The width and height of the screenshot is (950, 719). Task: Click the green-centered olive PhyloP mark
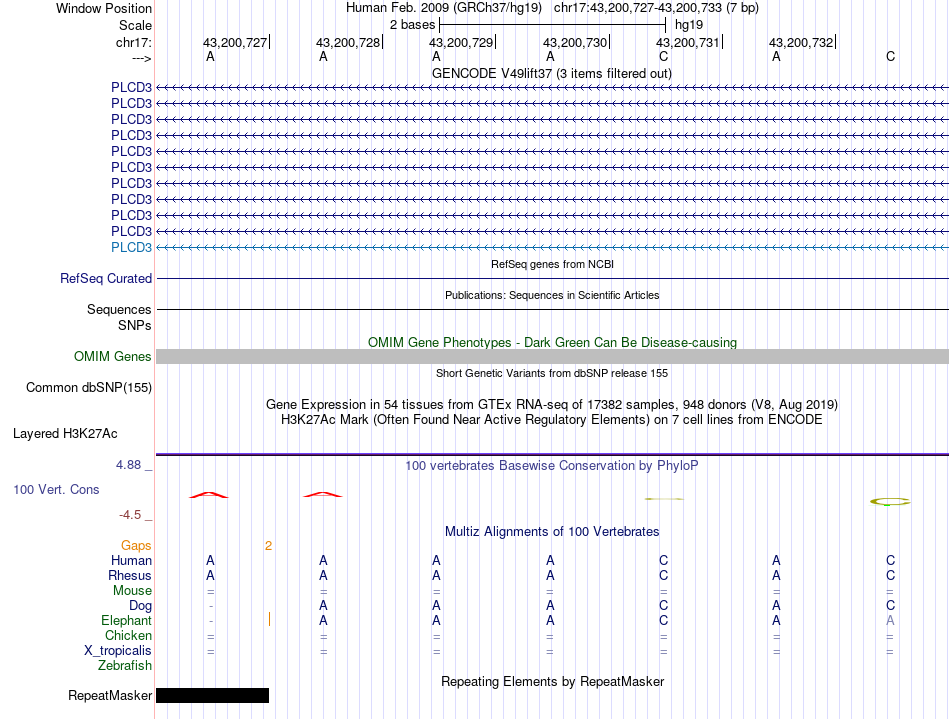tap(890, 502)
